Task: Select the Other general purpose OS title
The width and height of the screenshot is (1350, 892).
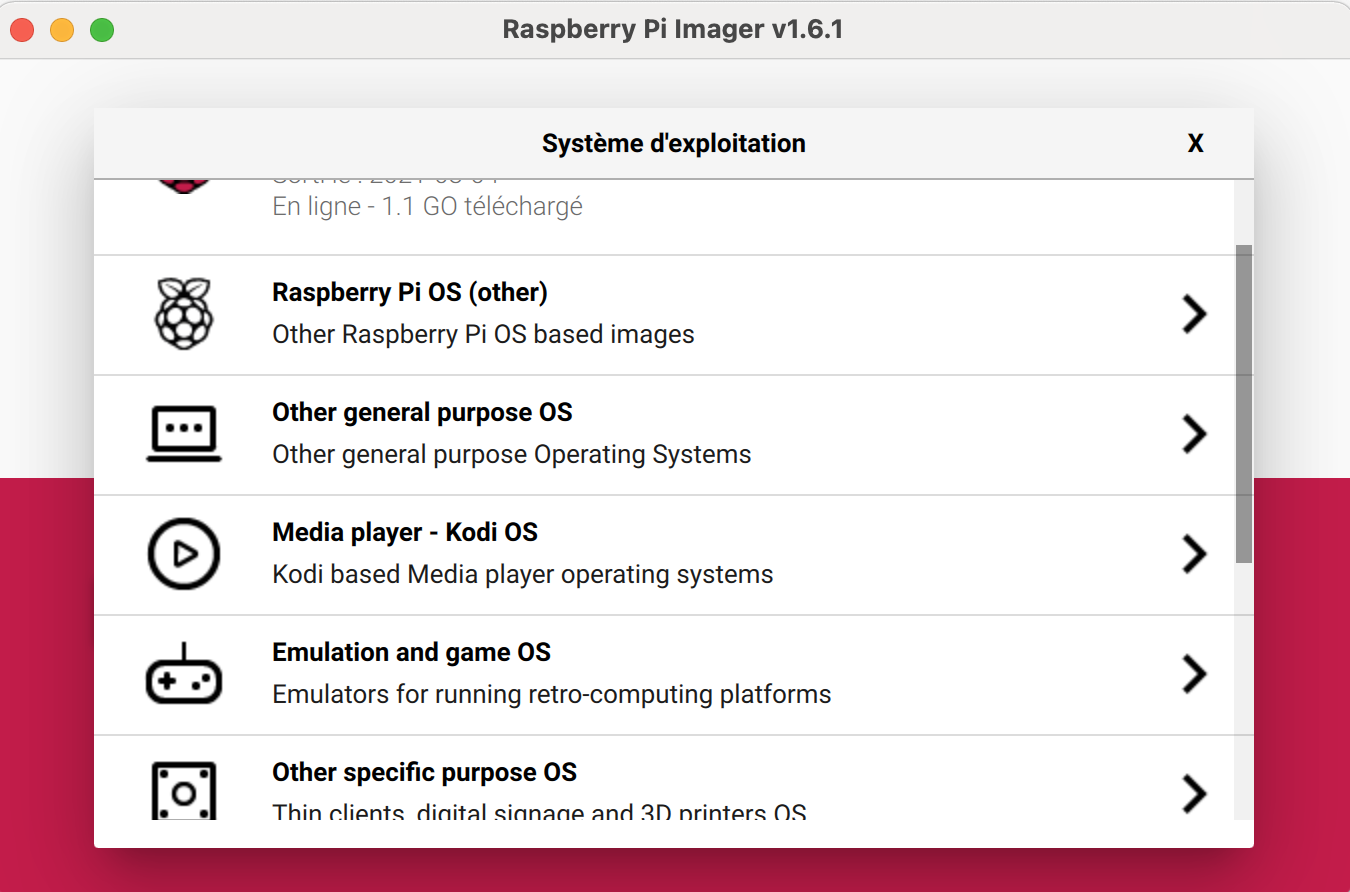Action: tap(422, 413)
